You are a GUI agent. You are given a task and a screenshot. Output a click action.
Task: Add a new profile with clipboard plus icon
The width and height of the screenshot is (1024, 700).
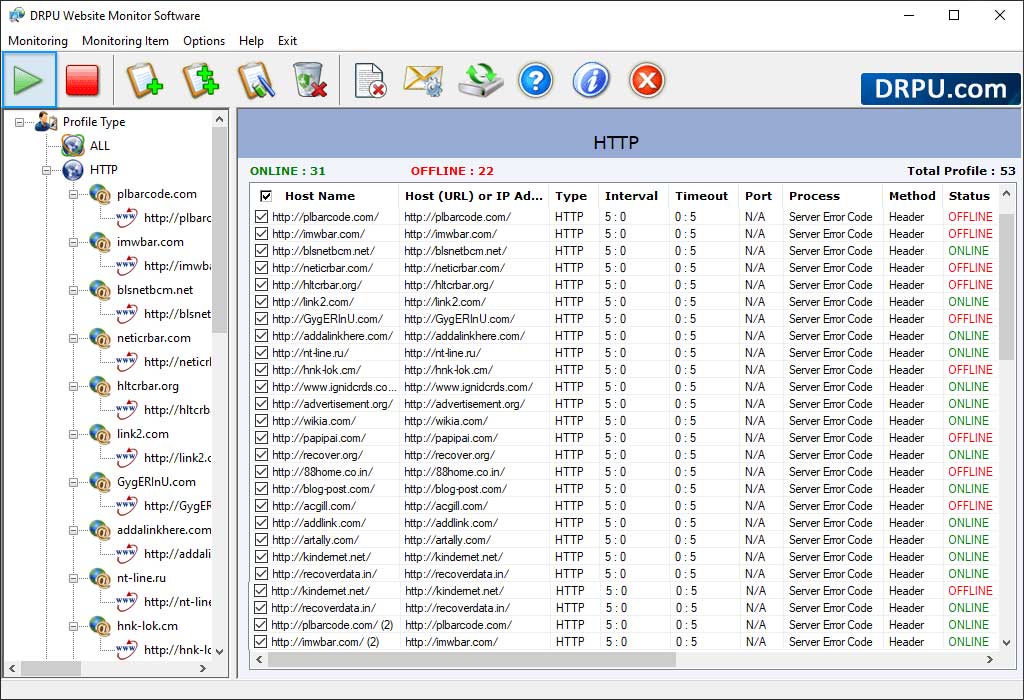[x=144, y=80]
